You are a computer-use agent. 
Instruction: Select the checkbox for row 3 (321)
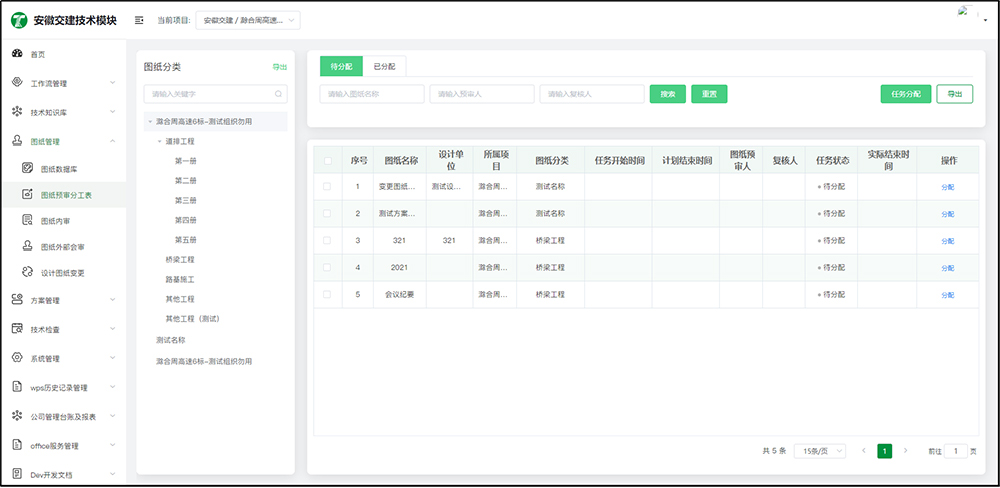coord(327,241)
